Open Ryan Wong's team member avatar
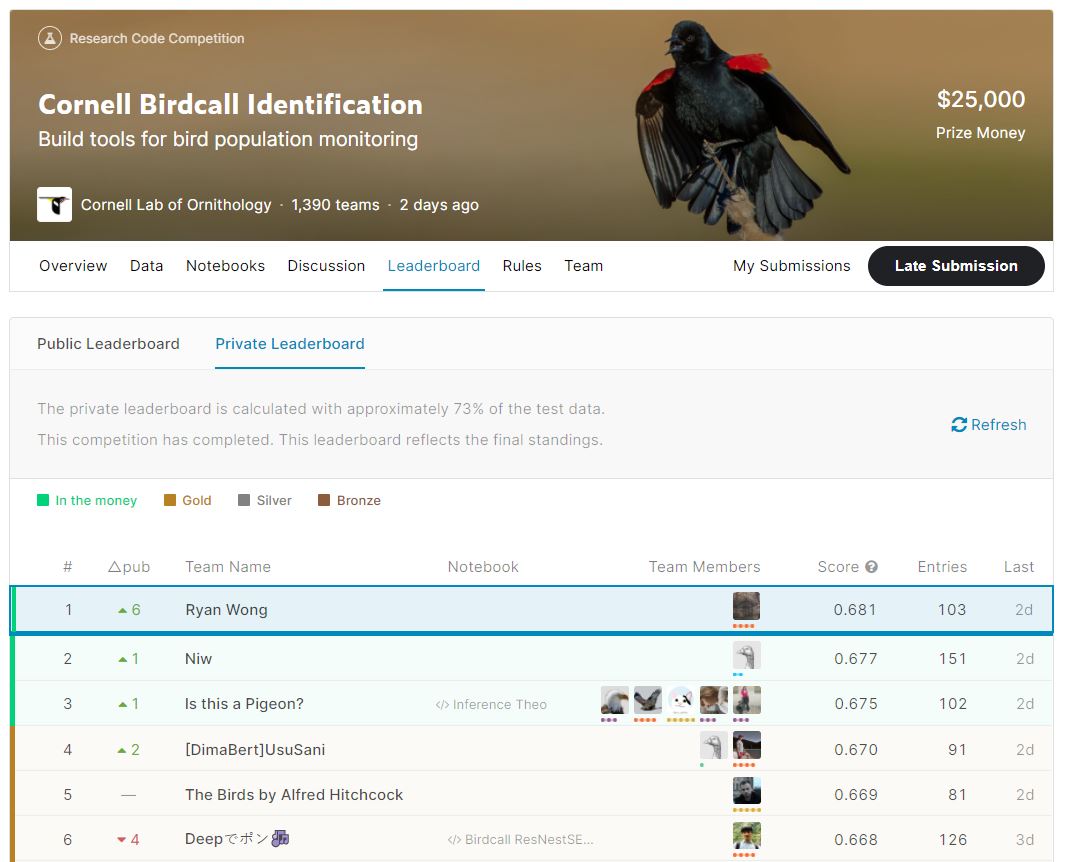This screenshot has width=1072, height=862. (746, 606)
